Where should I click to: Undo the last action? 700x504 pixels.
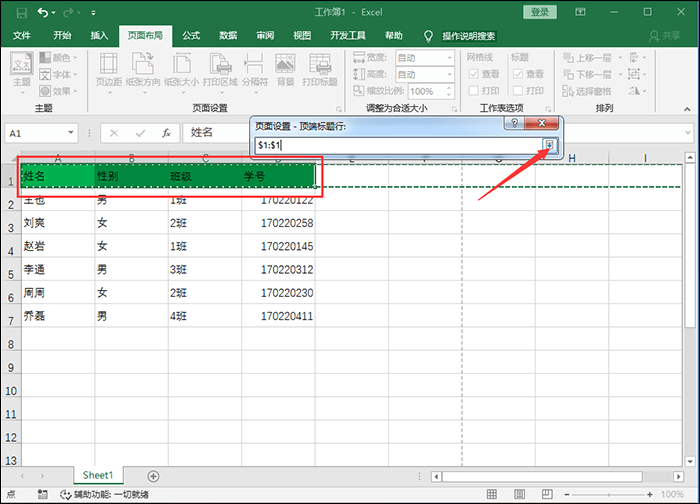pyautogui.click(x=43, y=12)
